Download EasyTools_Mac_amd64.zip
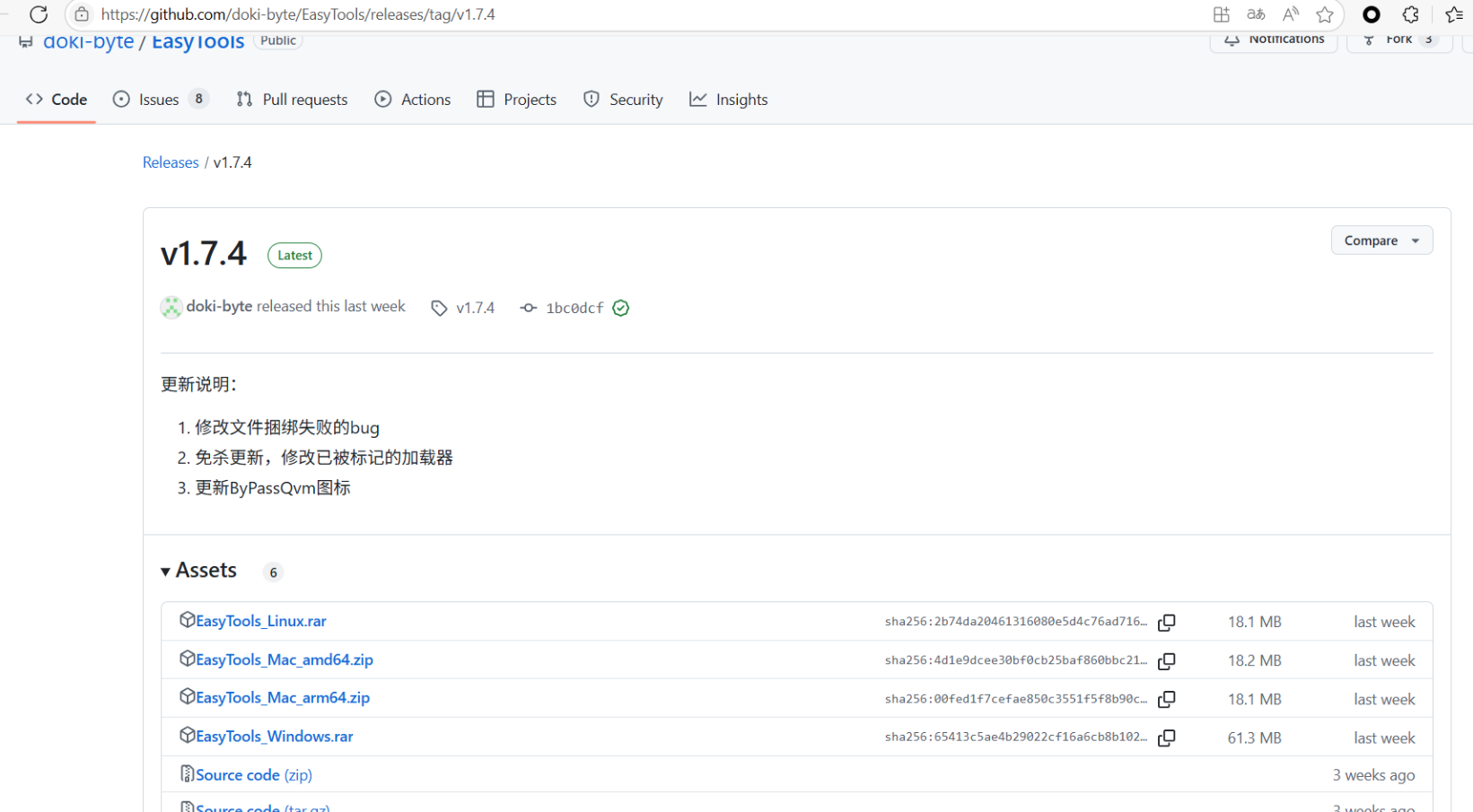 [x=285, y=659]
